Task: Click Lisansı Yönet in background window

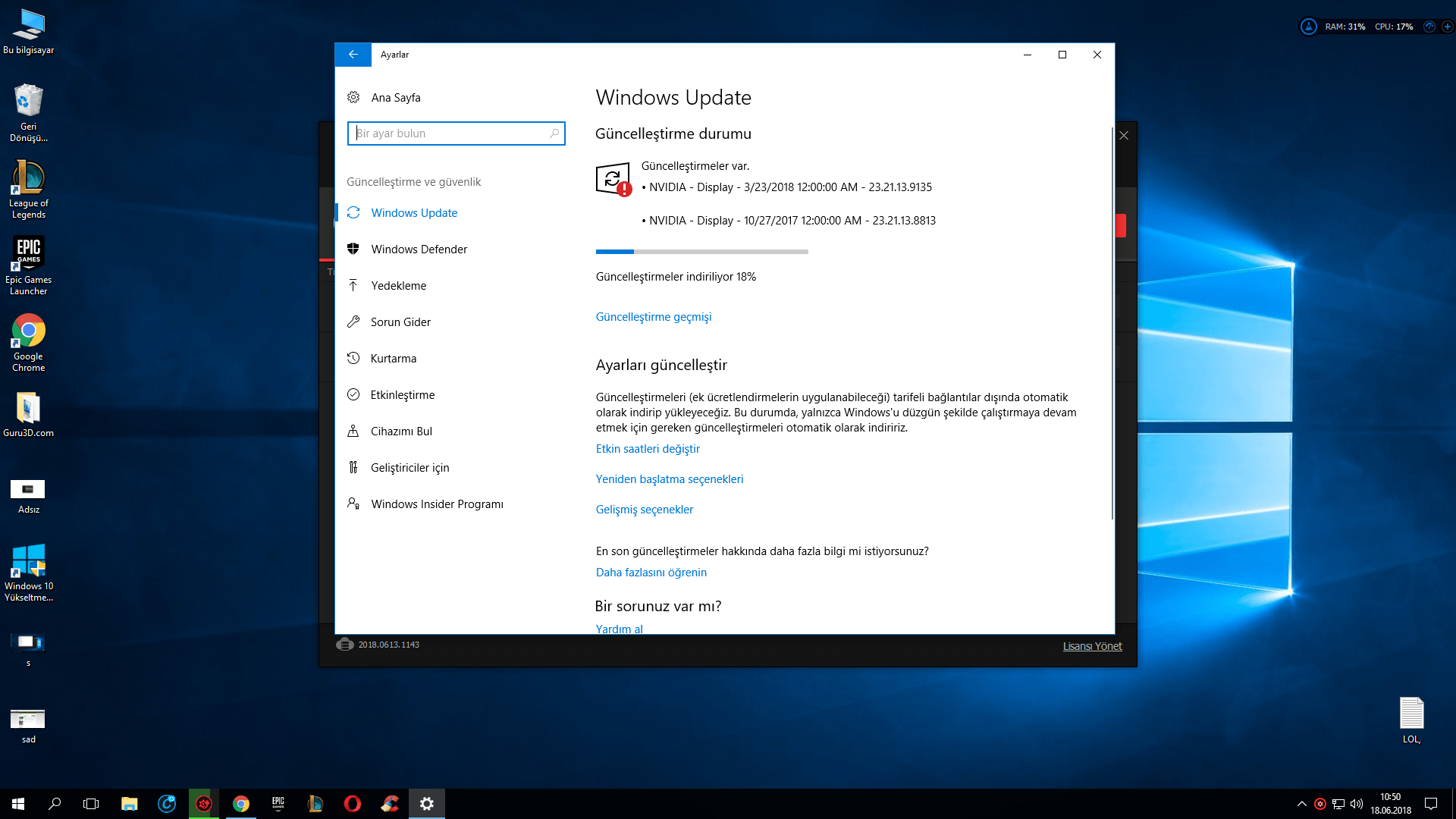Action: [x=1091, y=646]
